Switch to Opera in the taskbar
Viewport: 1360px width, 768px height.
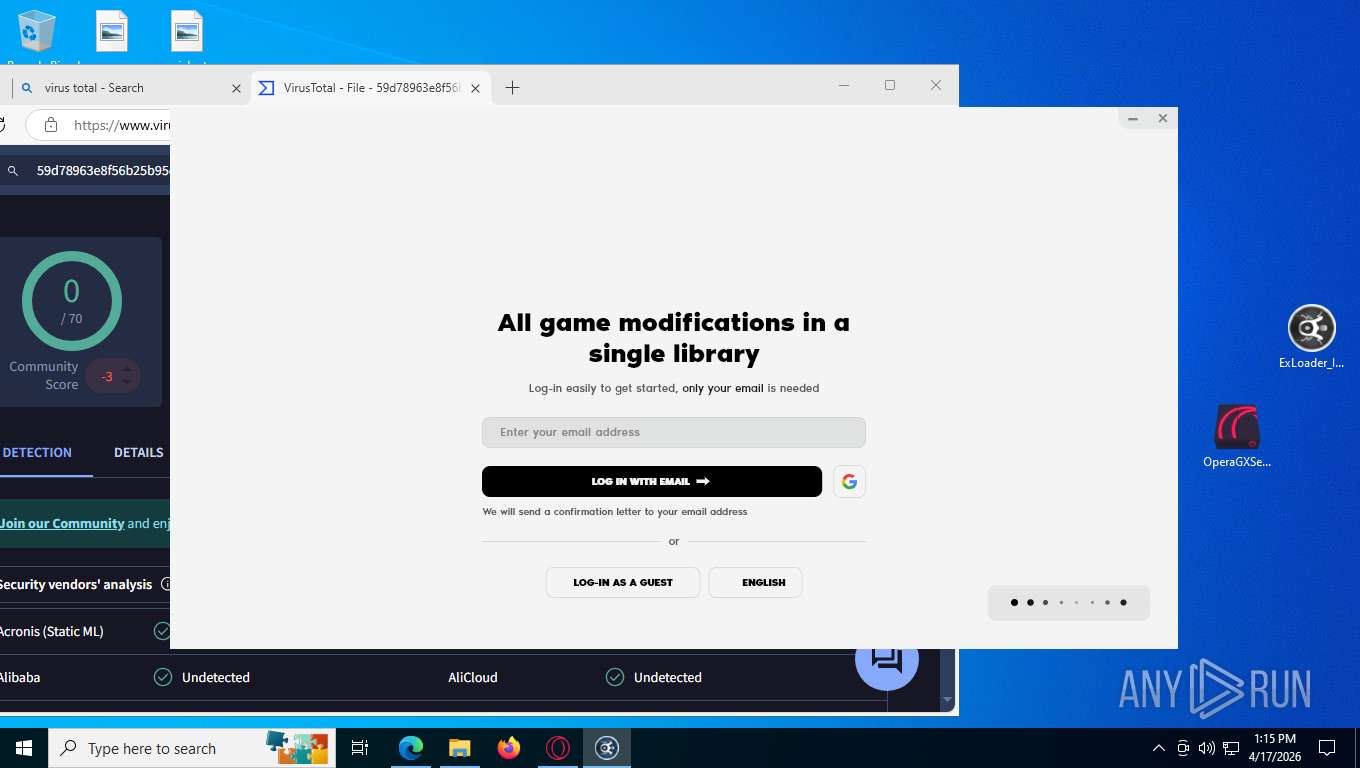coord(558,748)
